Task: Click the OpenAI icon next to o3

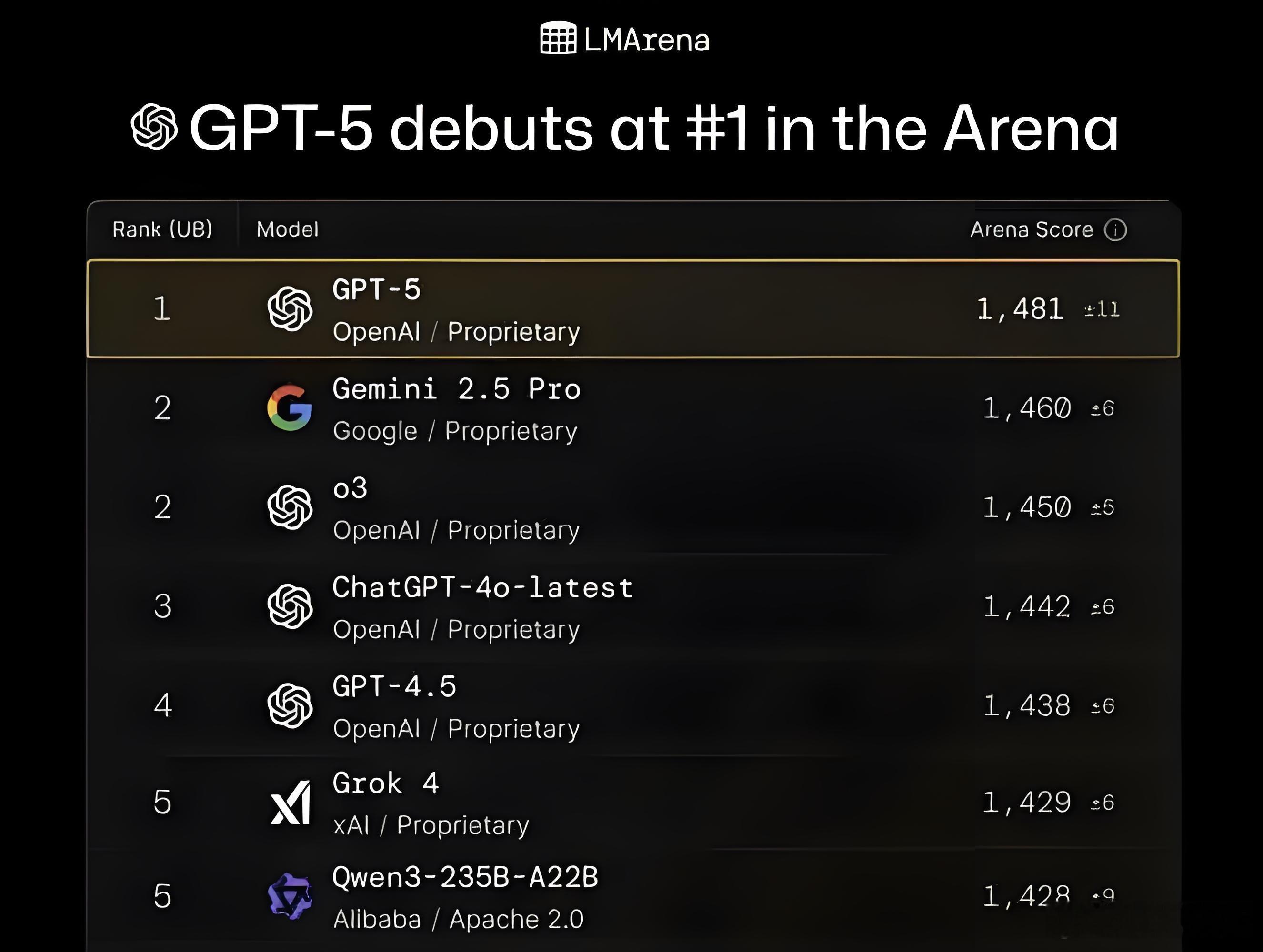Action: click(290, 507)
